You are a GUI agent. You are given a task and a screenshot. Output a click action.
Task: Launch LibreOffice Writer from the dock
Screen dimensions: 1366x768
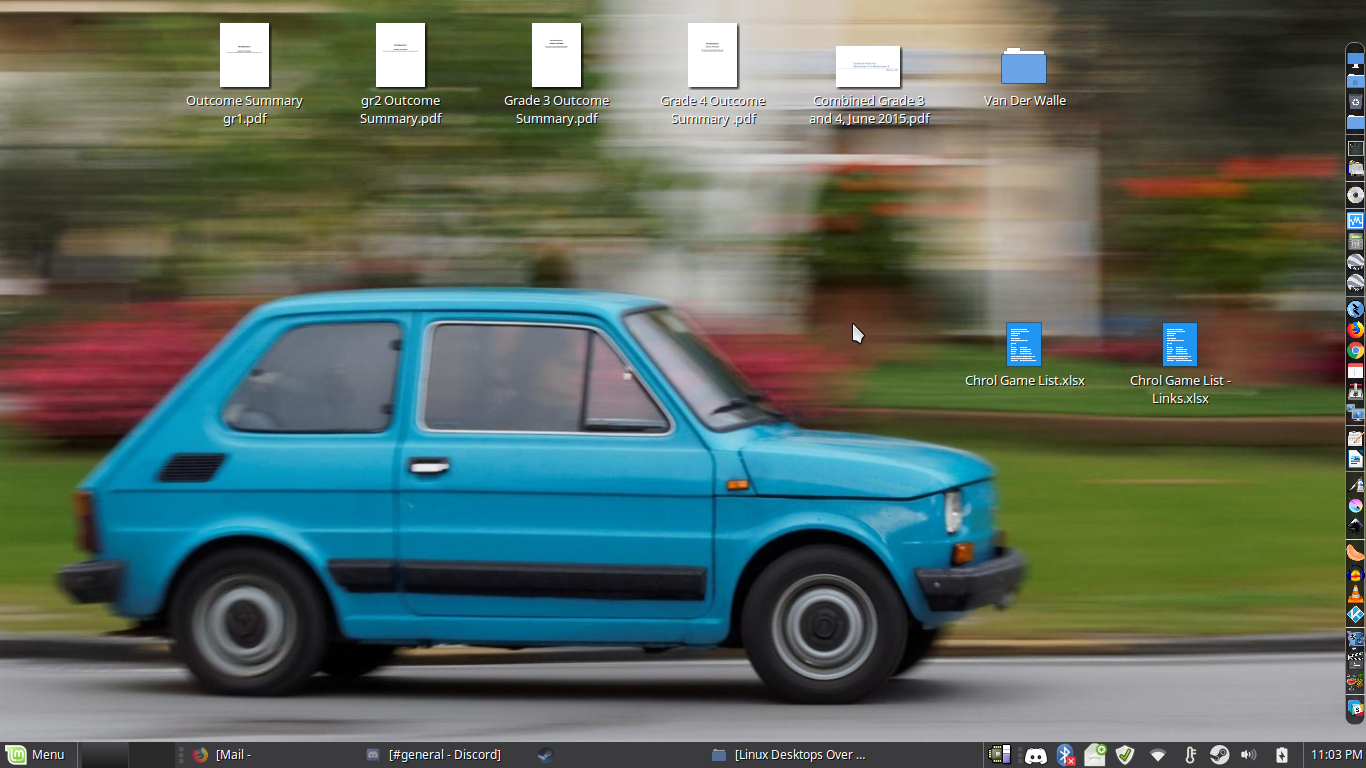click(1356, 459)
